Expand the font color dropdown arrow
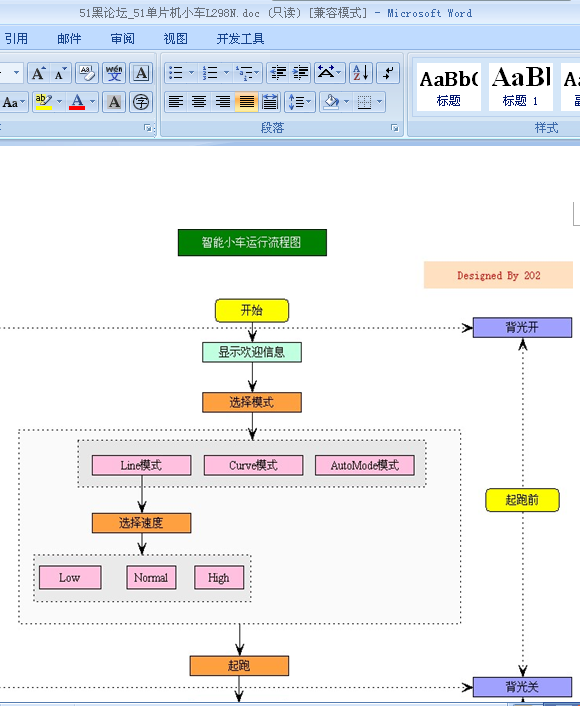This screenshot has height=706, width=580. click(93, 102)
